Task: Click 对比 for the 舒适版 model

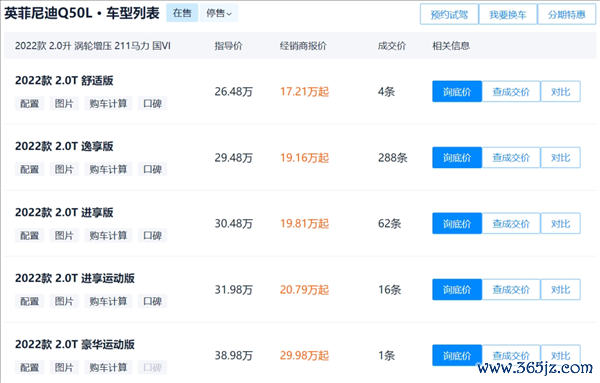Action: pos(561,91)
